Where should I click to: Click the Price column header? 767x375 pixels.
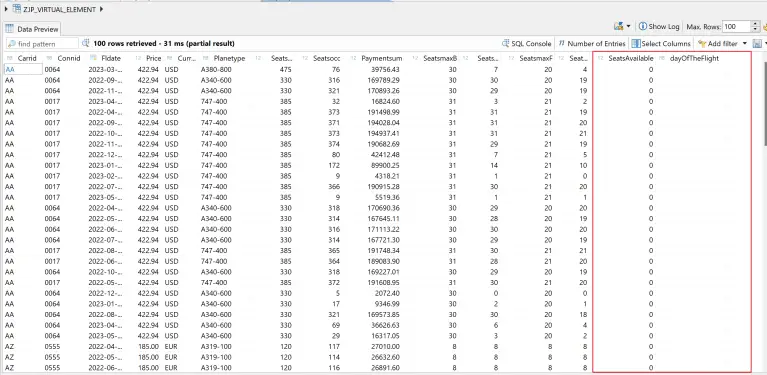pyautogui.click(x=154, y=58)
